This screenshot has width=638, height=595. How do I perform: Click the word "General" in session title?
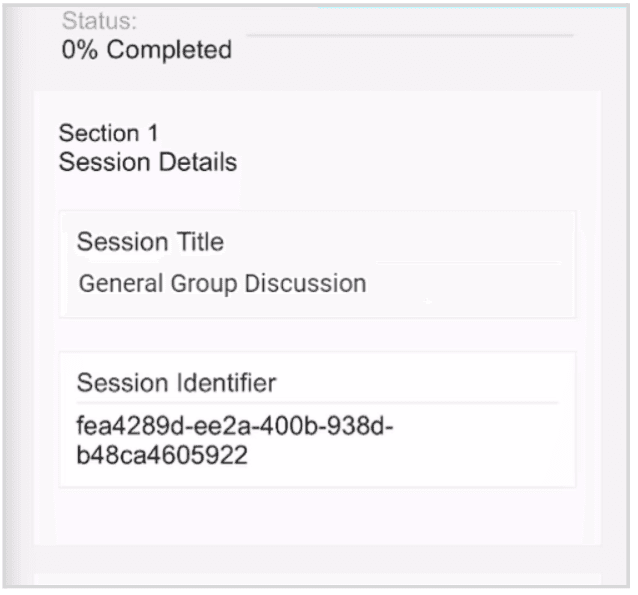(x=121, y=283)
